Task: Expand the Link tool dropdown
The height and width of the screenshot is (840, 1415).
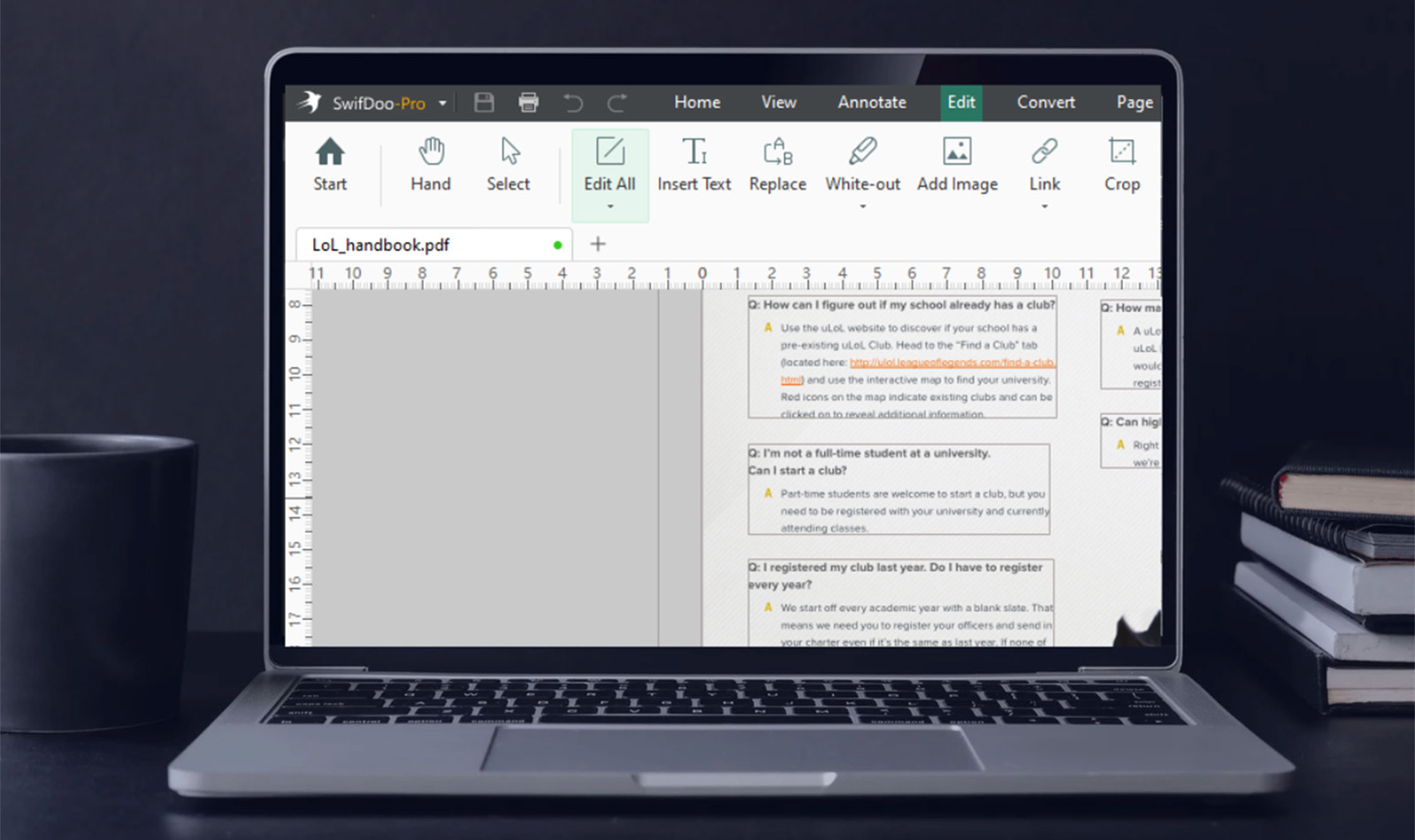Action: 1044,207
